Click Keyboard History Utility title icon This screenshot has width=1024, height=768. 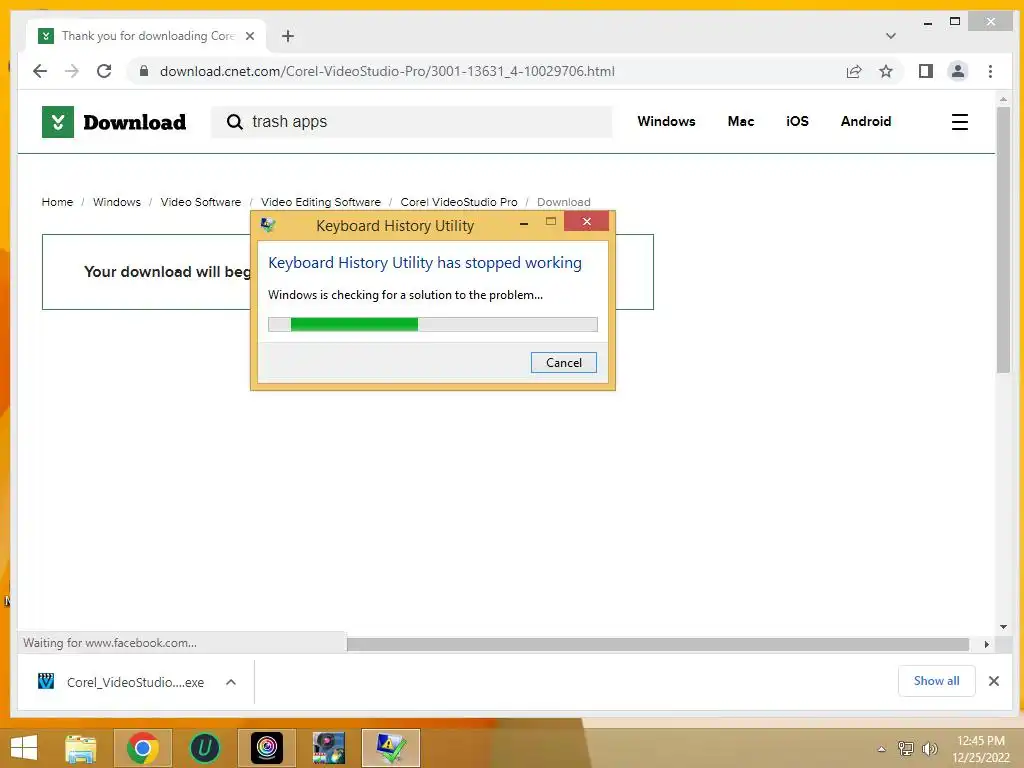tap(268, 225)
